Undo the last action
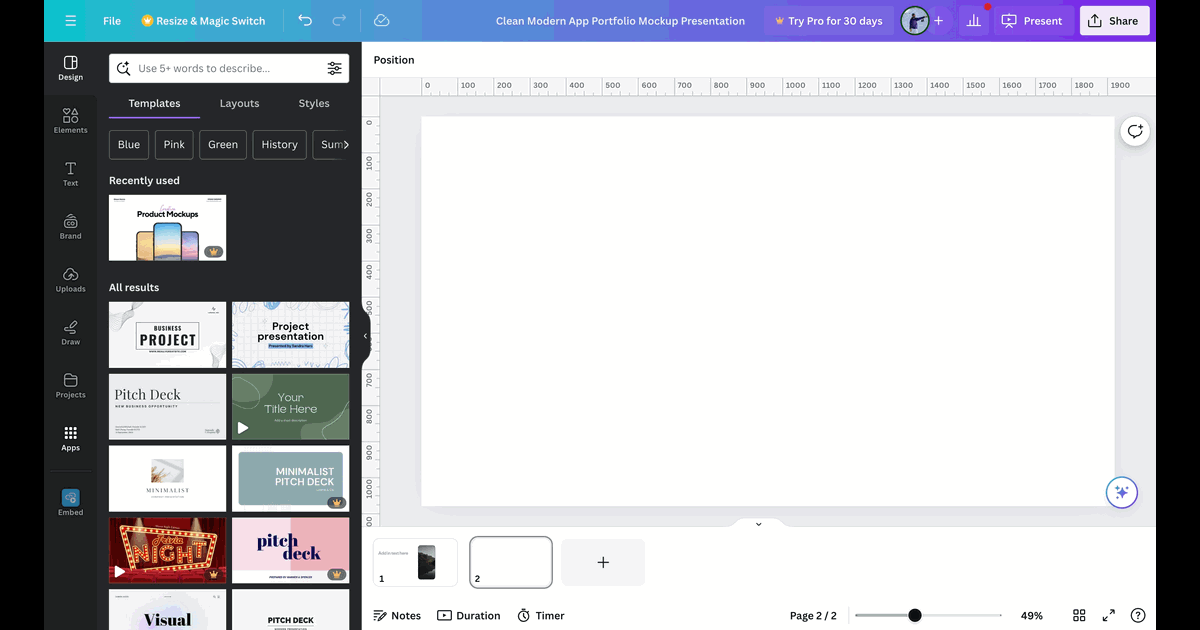This screenshot has height=630, width=1200. (x=305, y=21)
